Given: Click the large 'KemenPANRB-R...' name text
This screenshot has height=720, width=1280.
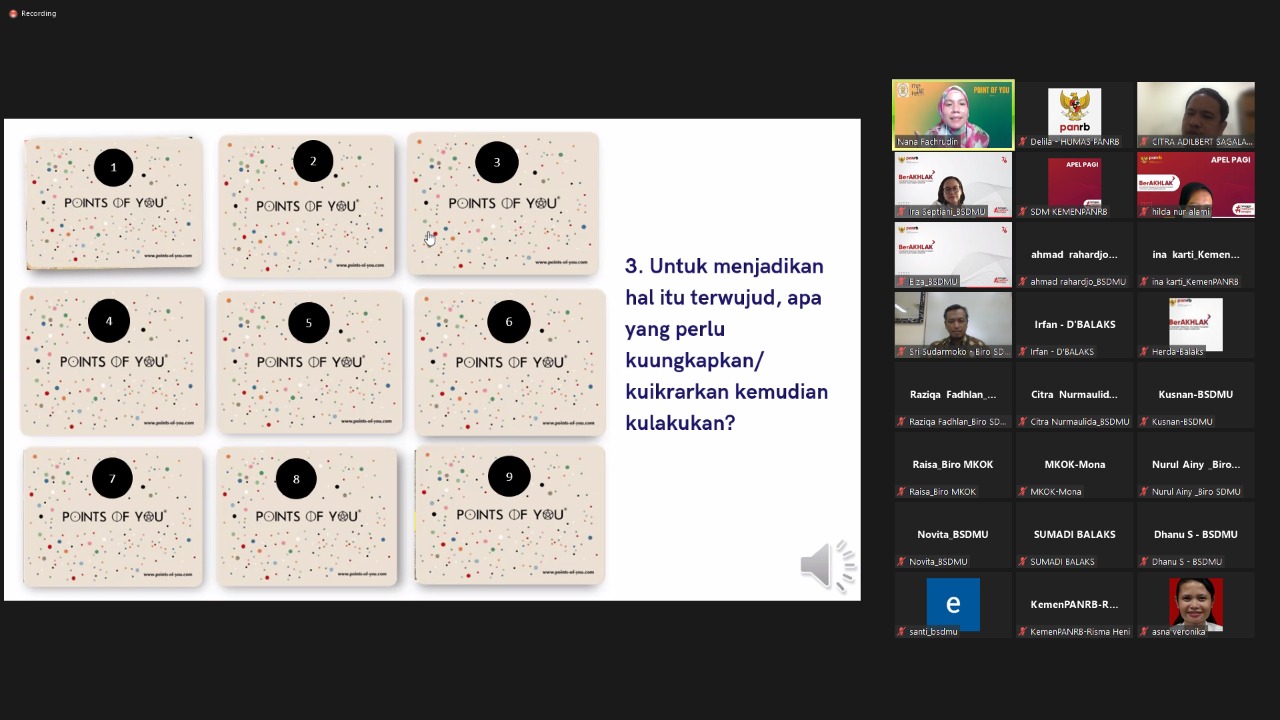Looking at the screenshot, I should (1074, 604).
